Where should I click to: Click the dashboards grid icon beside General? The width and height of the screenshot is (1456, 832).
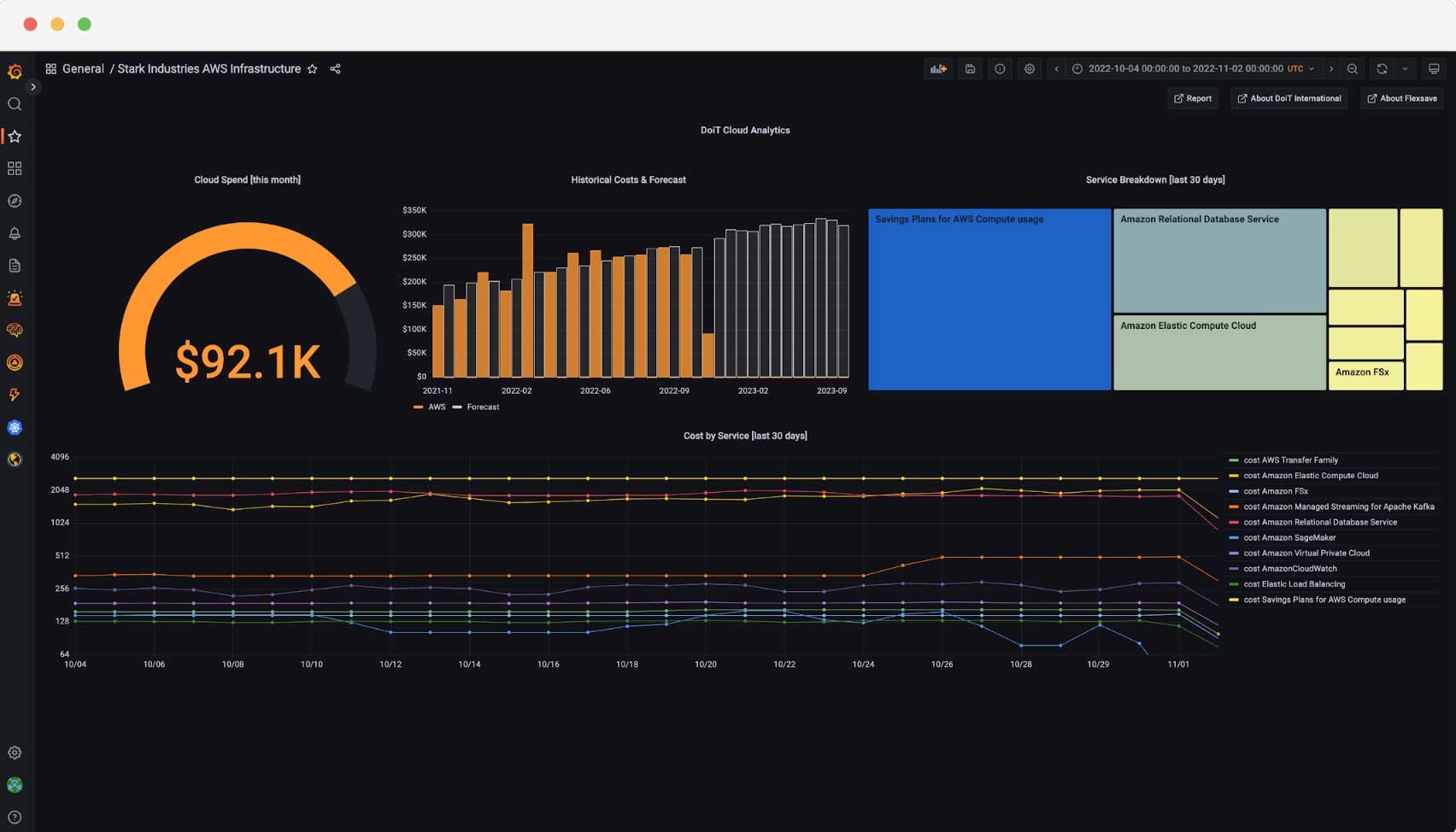click(x=51, y=69)
